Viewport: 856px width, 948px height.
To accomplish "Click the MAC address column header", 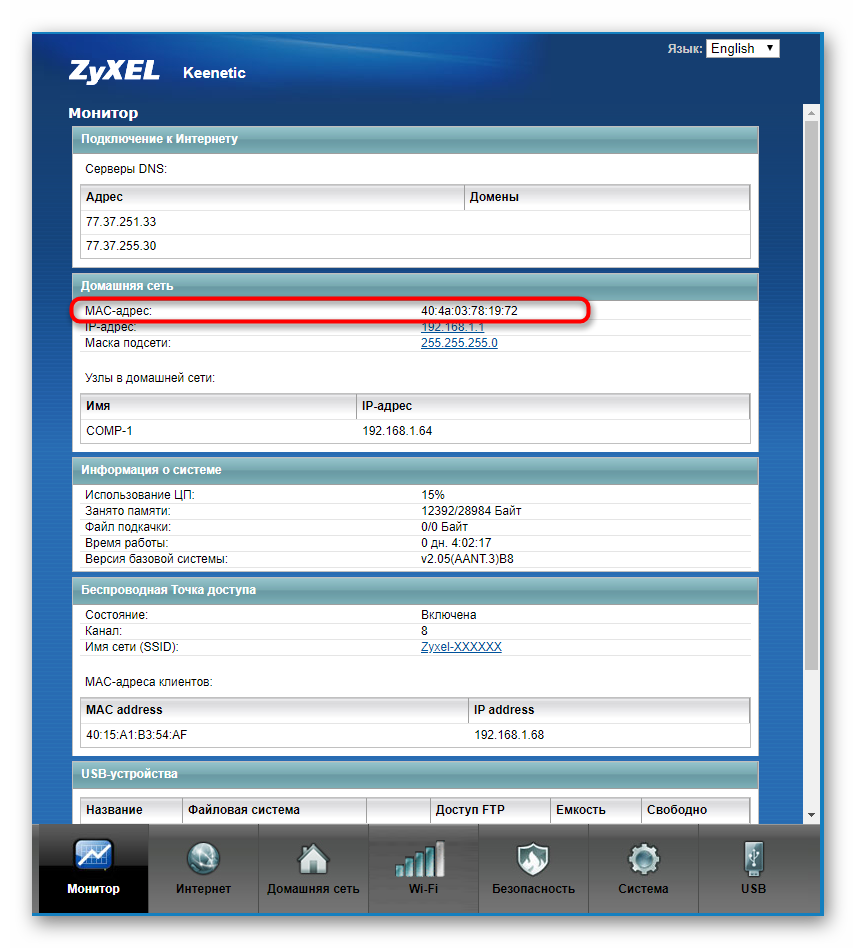I will tap(124, 710).
